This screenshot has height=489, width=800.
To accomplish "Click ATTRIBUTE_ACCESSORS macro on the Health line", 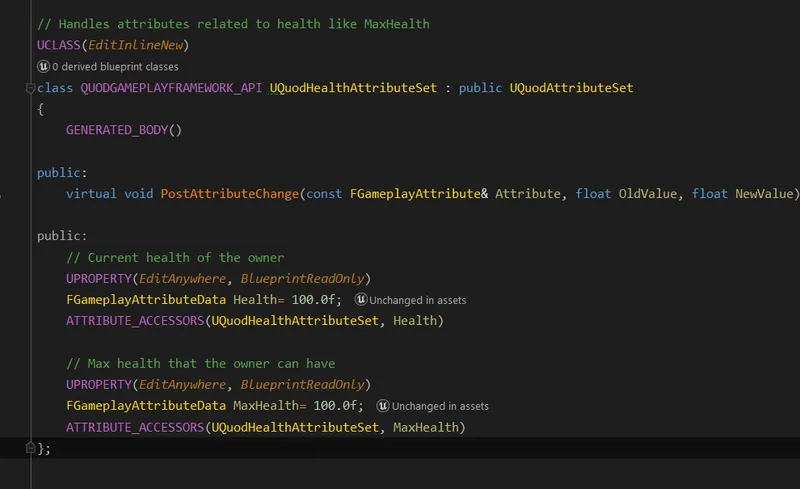I will point(135,321).
